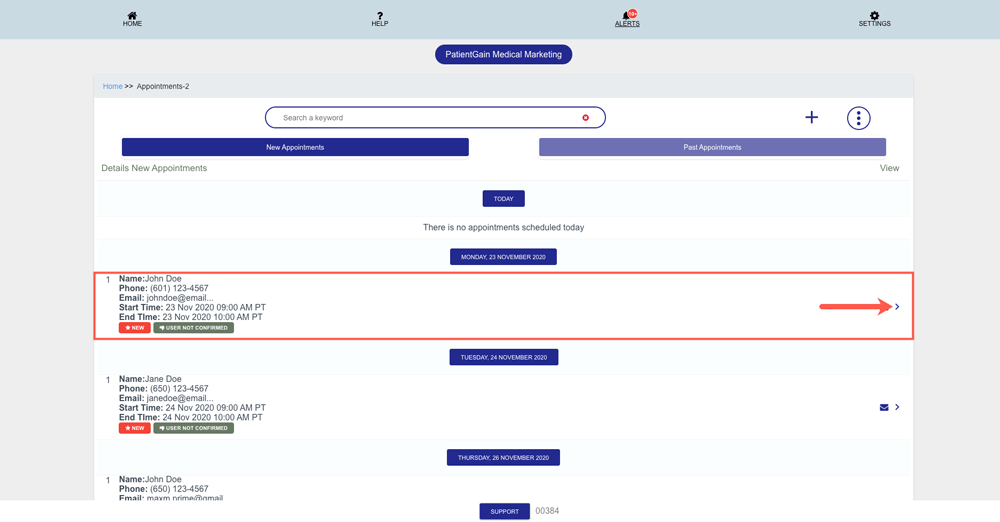
Task: Click Details New Appointments heading
Action: click(x=154, y=168)
